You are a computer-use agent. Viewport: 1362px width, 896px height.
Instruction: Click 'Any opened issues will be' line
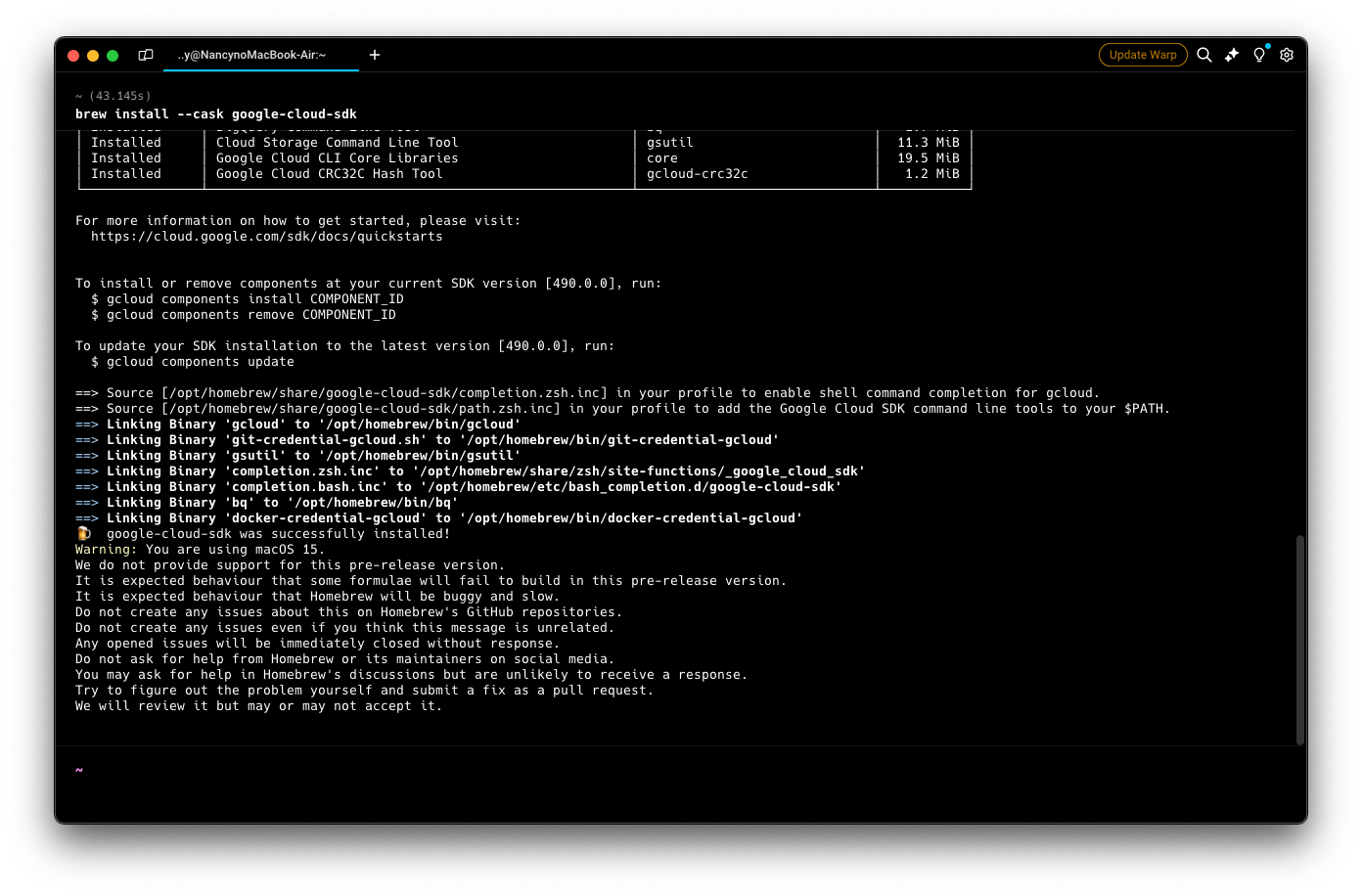318,644
